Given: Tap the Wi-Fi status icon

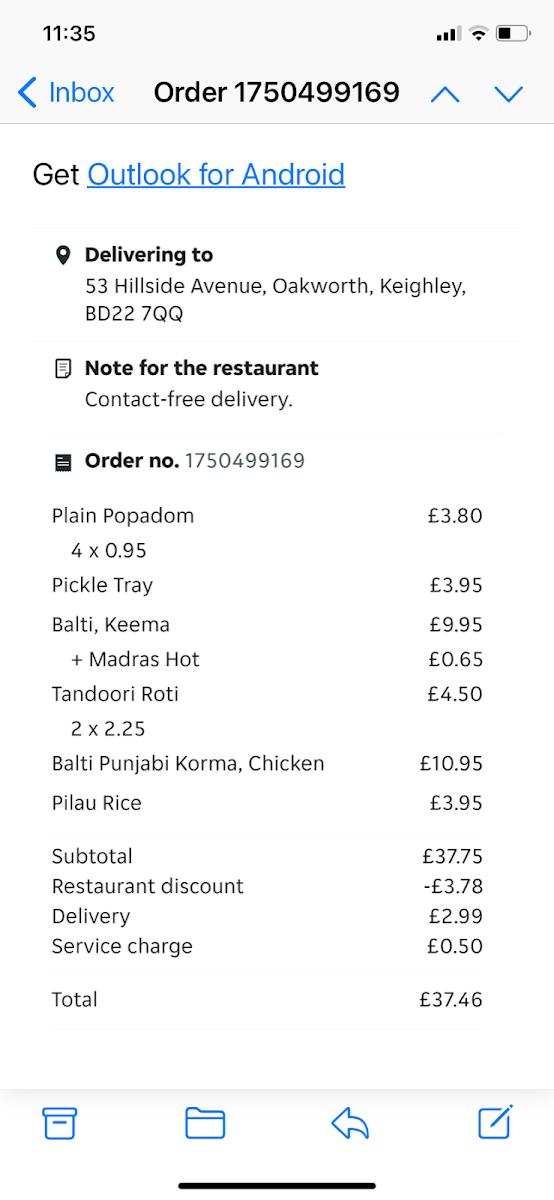Looking at the screenshot, I should pyautogui.click(x=478, y=34).
